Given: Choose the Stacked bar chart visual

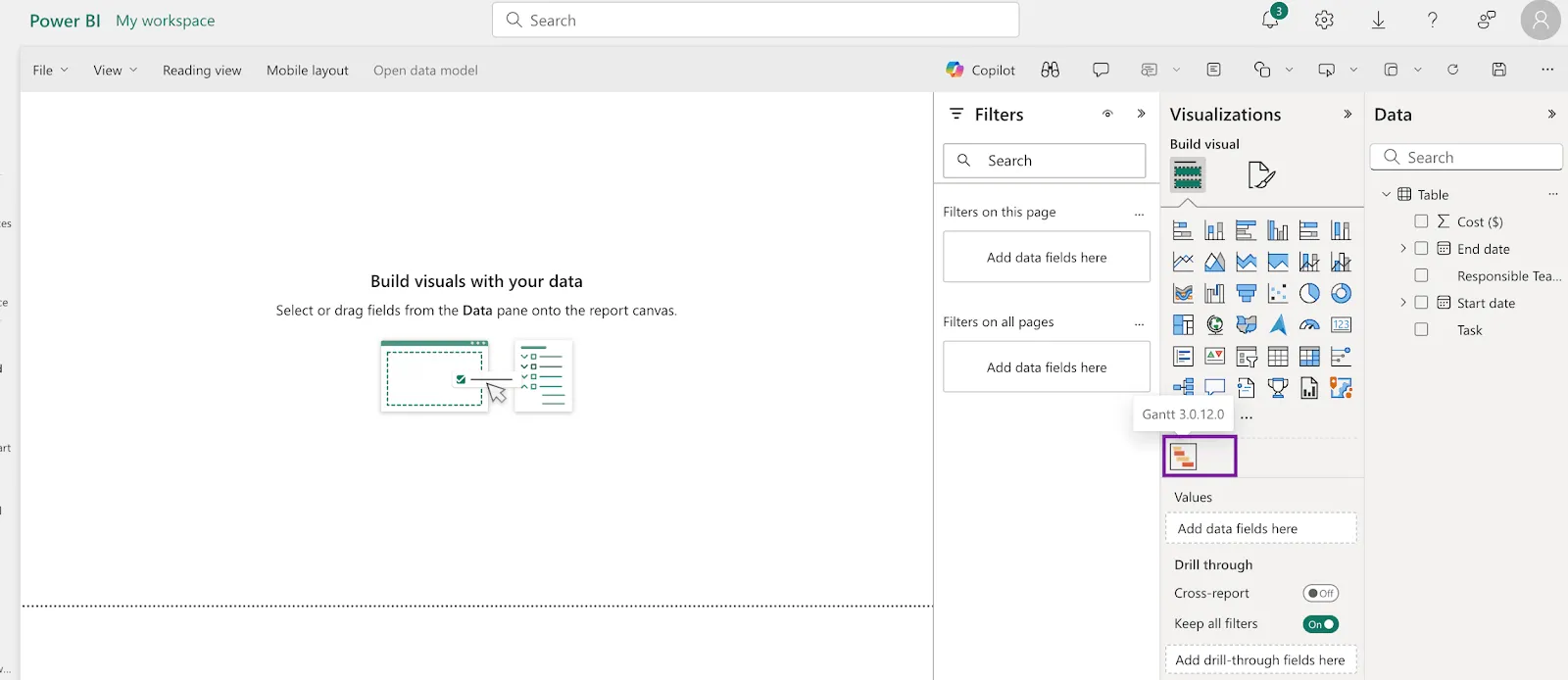Looking at the screenshot, I should [1183, 231].
